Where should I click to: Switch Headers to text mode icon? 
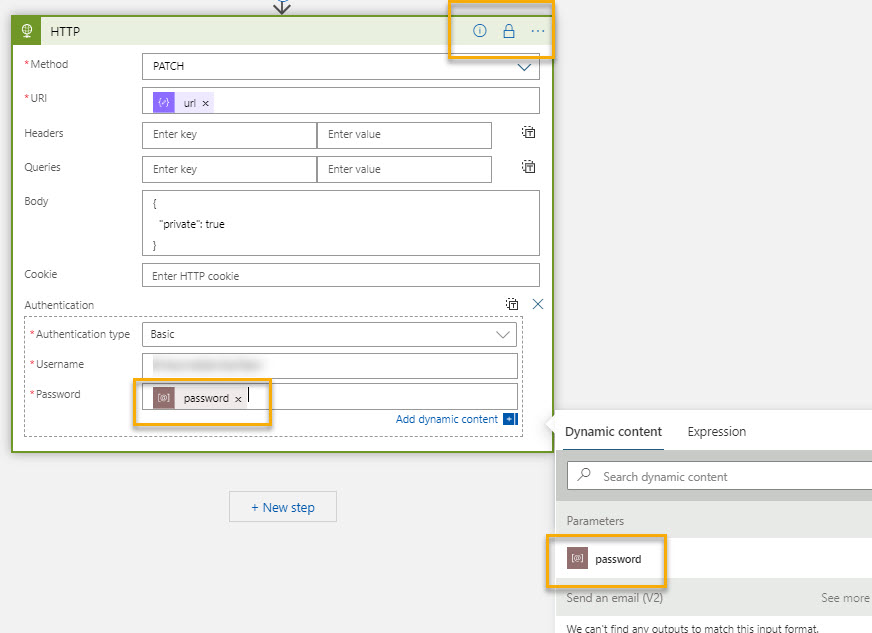pos(528,132)
